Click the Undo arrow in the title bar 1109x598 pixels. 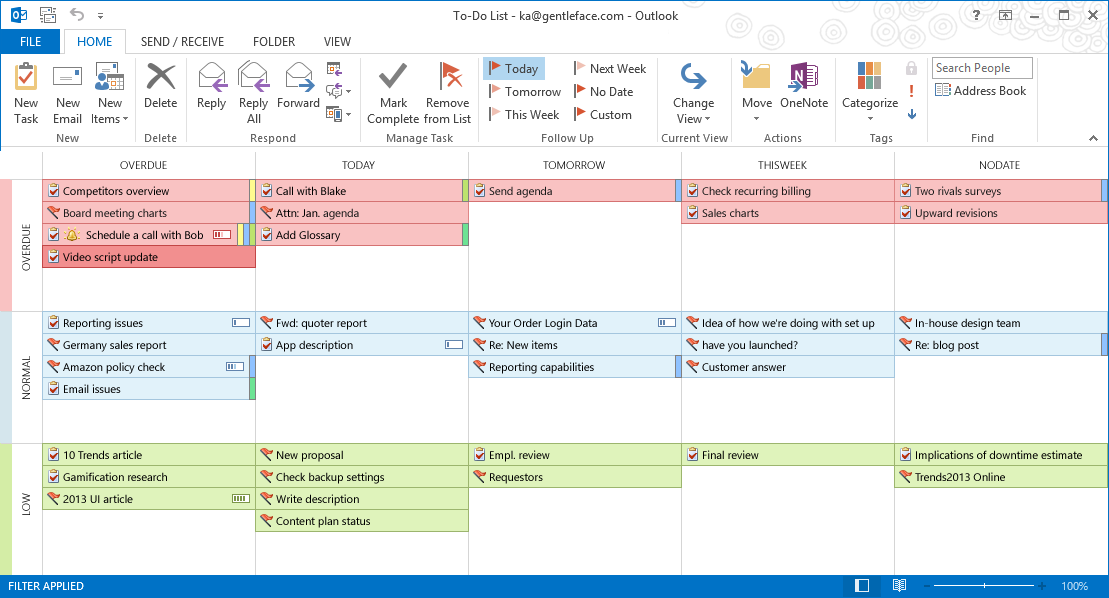coord(76,14)
